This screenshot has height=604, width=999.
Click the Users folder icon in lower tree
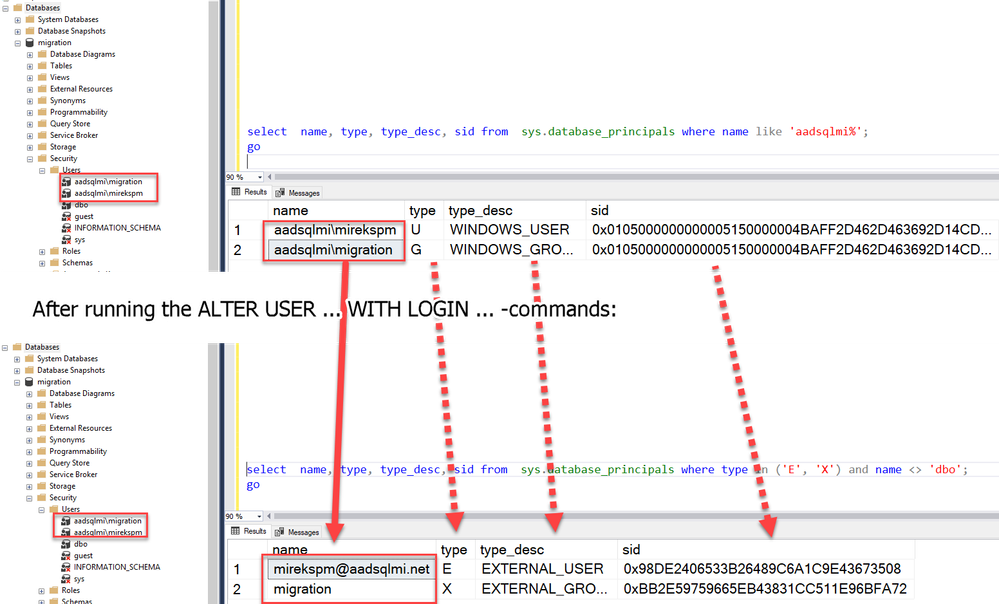(x=54, y=510)
